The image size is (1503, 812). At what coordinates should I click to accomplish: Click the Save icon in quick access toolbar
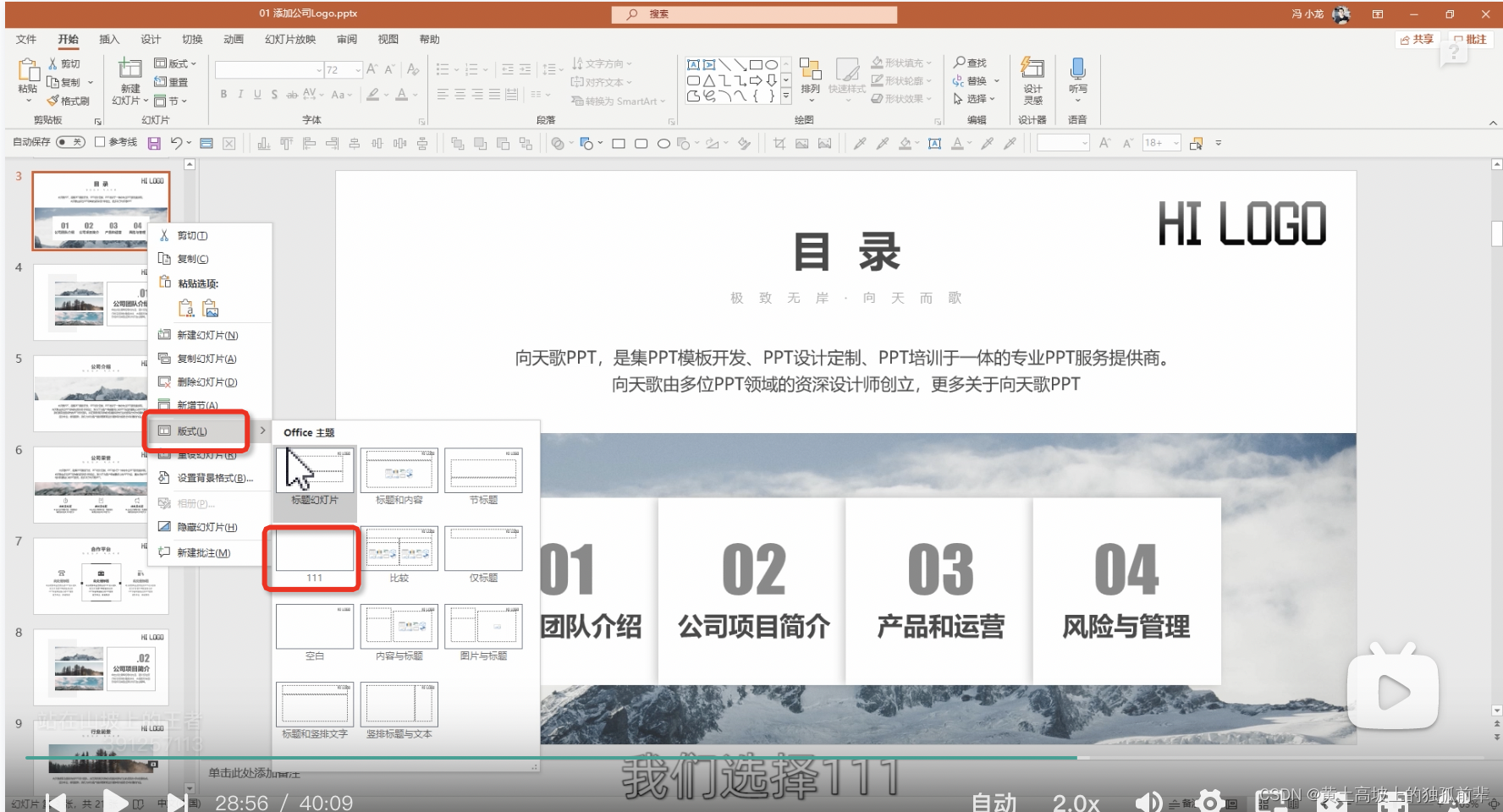pos(154,143)
